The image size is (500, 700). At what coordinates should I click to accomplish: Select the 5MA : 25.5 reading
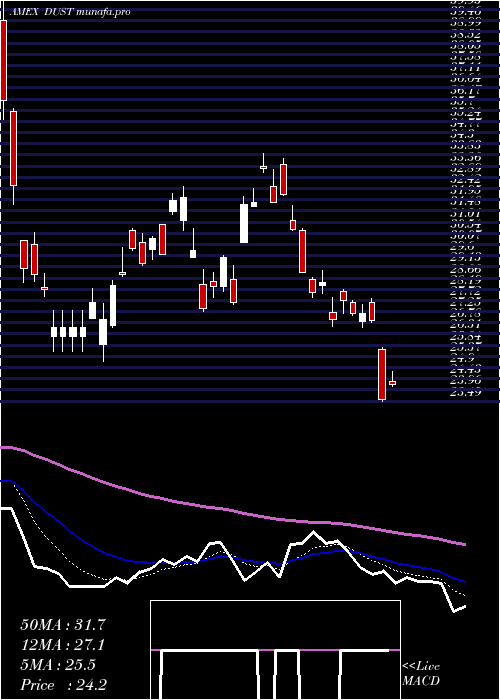58,665
